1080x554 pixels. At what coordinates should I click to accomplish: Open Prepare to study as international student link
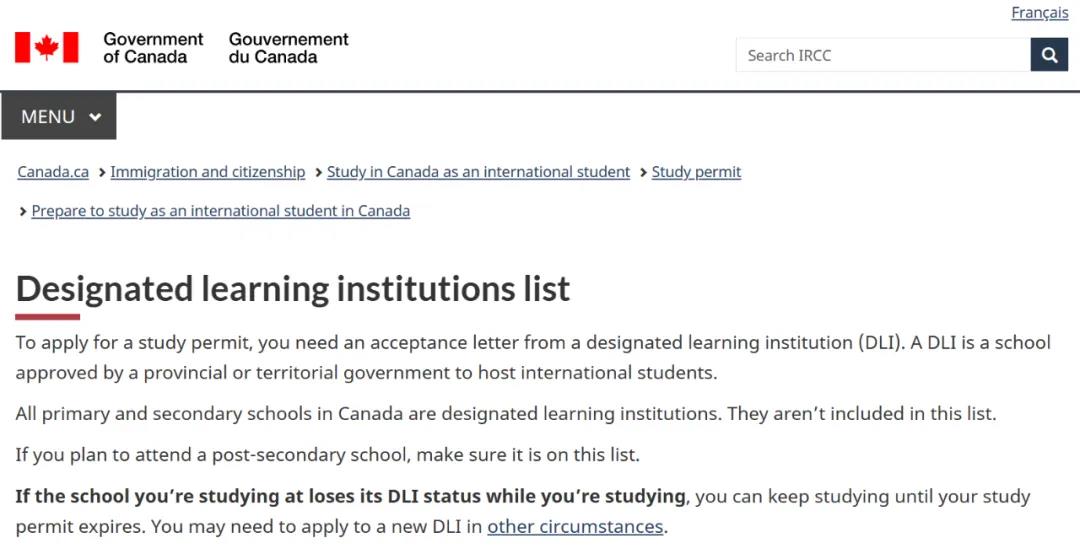220,211
